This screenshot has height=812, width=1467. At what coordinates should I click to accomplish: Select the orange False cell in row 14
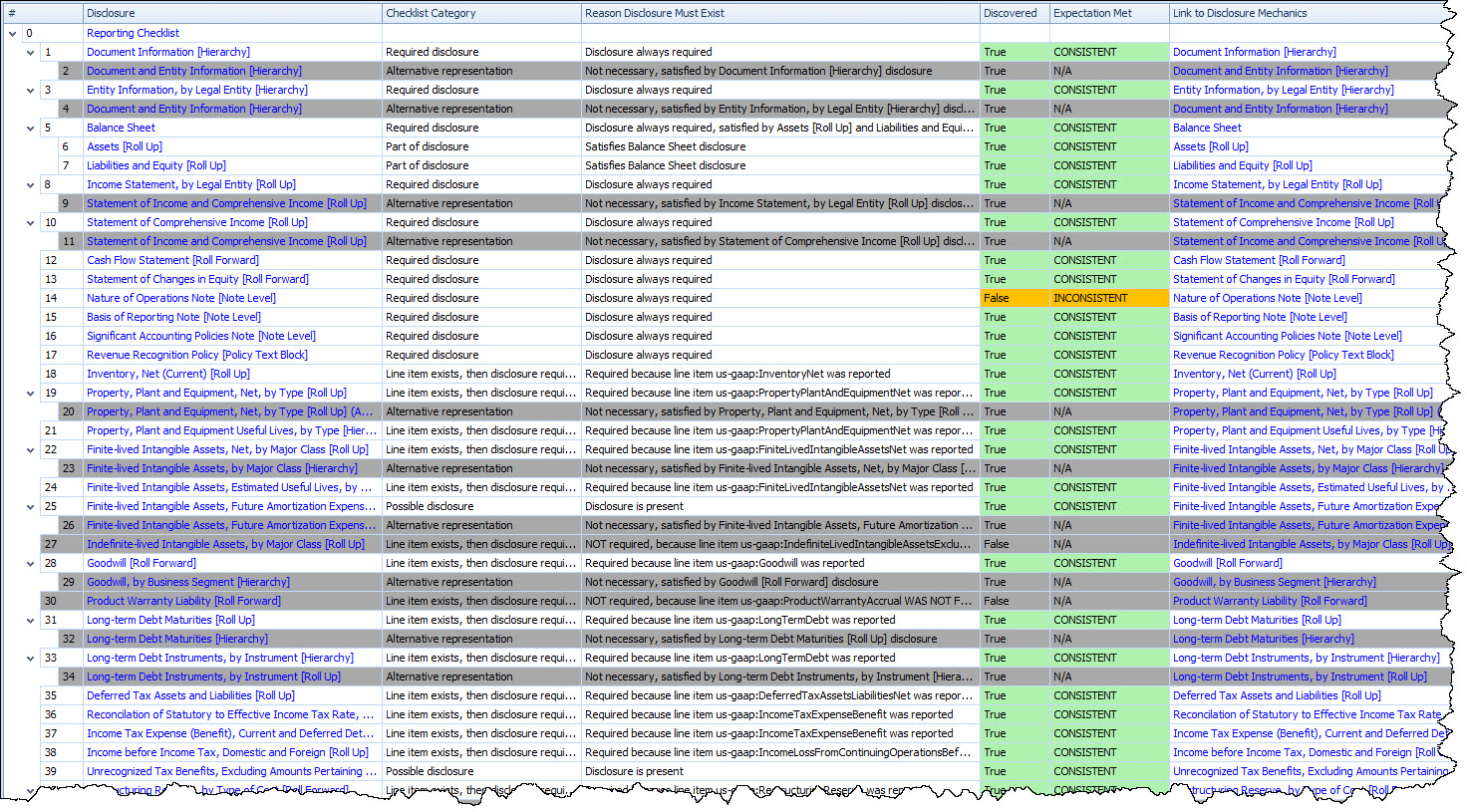[x=1015, y=298]
